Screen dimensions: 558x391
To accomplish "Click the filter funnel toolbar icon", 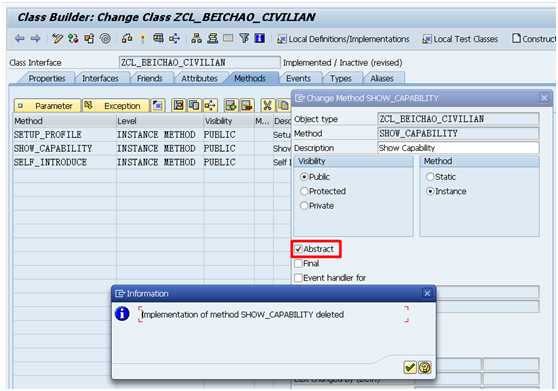I will coord(244,38).
